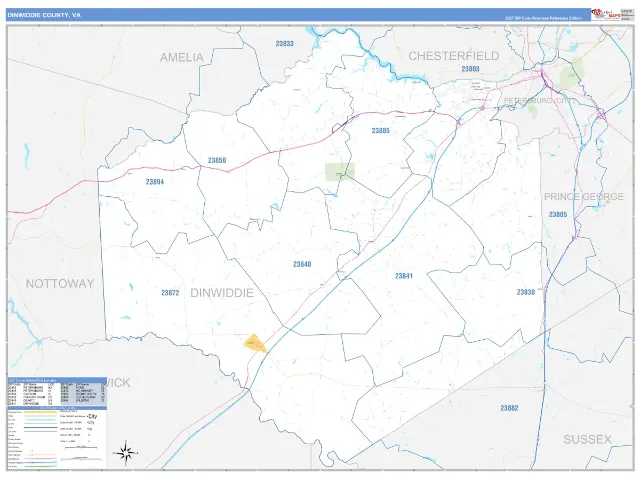
Task: Click the PRINCE GEORGE county label
Action: [x=584, y=197]
